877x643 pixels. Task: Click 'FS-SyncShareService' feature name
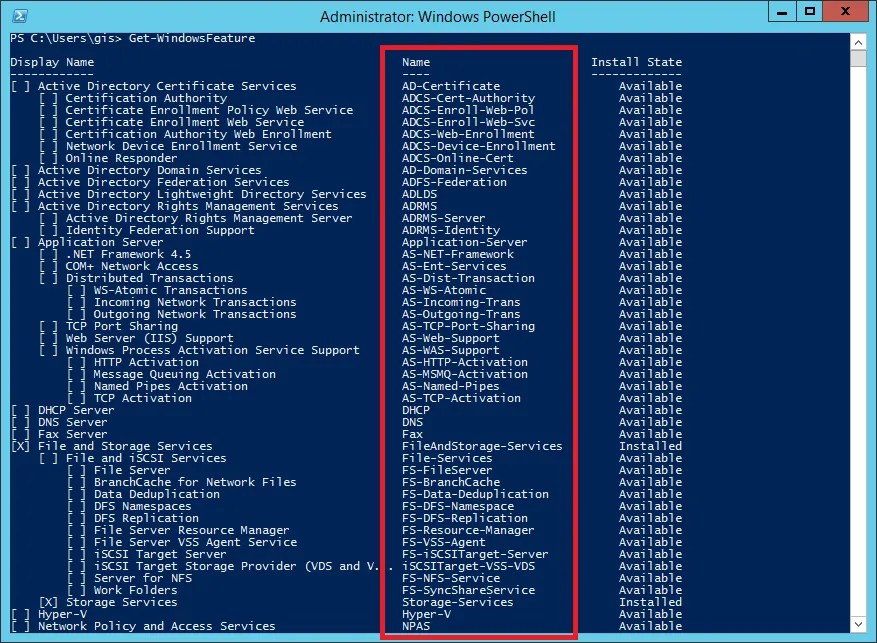(x=468, y=591)
